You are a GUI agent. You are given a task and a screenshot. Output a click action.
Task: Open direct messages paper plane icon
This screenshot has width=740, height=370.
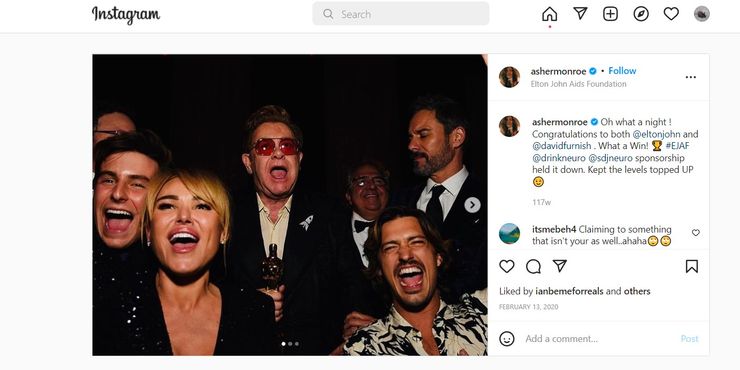click(x=580, y=13)
